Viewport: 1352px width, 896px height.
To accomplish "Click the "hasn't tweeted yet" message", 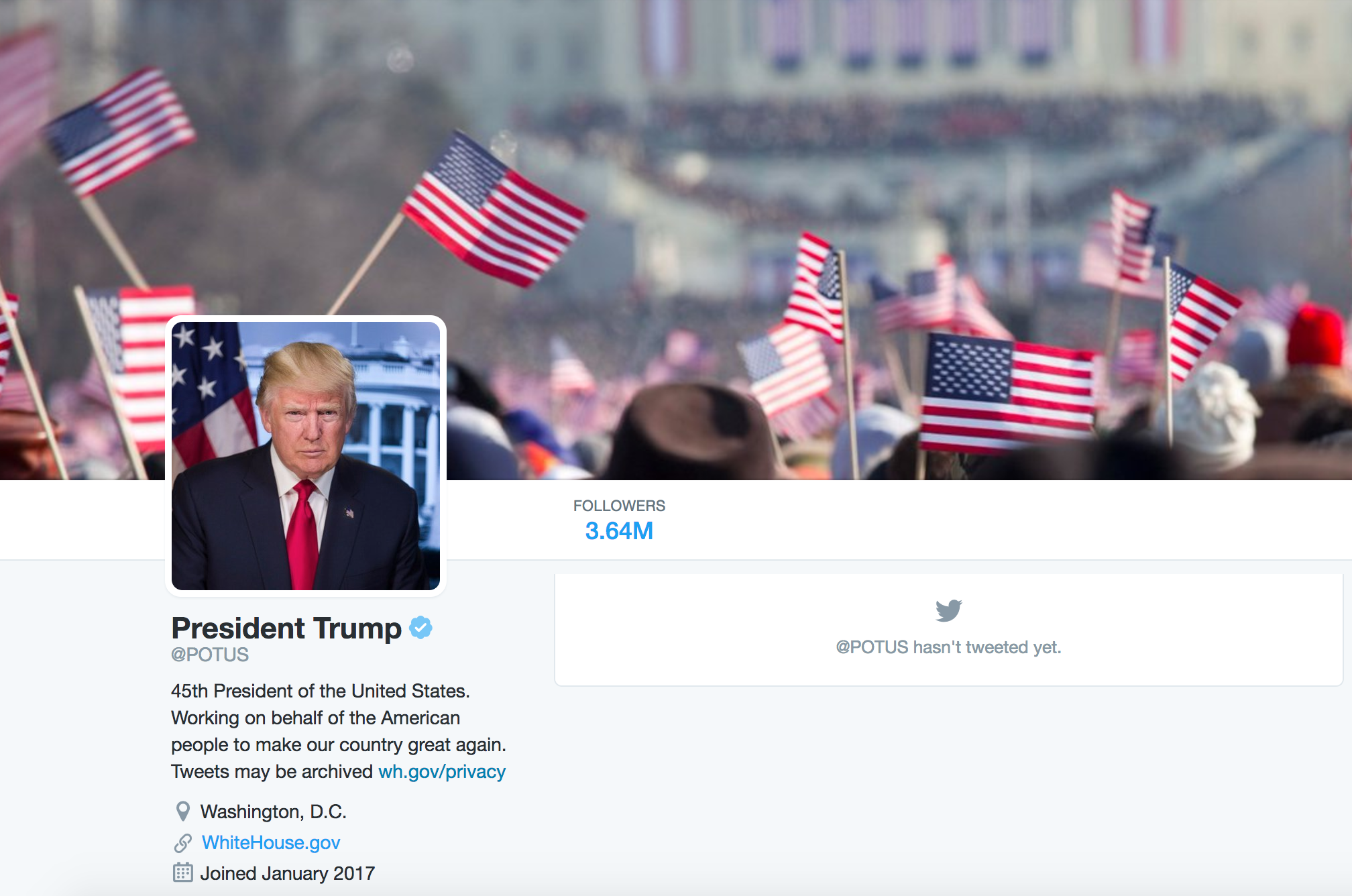I will tap(948, 647).
